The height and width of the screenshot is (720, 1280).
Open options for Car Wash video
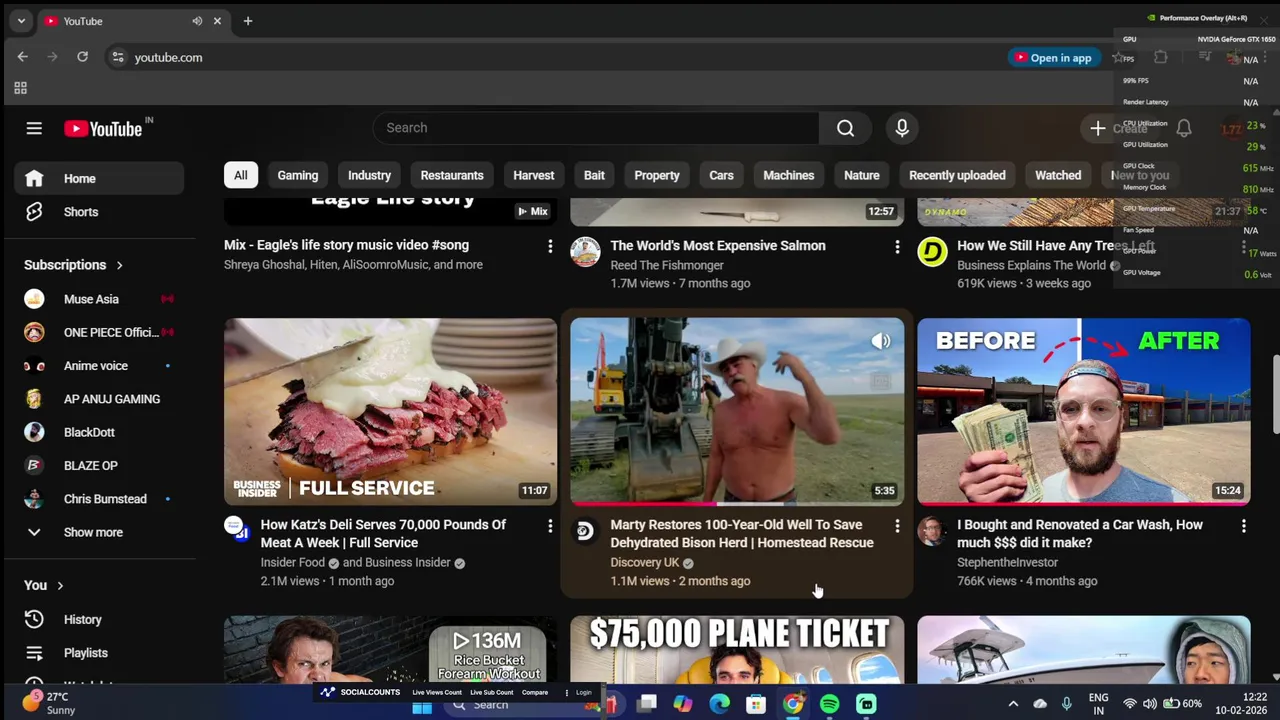click(x=1243, y=525)
